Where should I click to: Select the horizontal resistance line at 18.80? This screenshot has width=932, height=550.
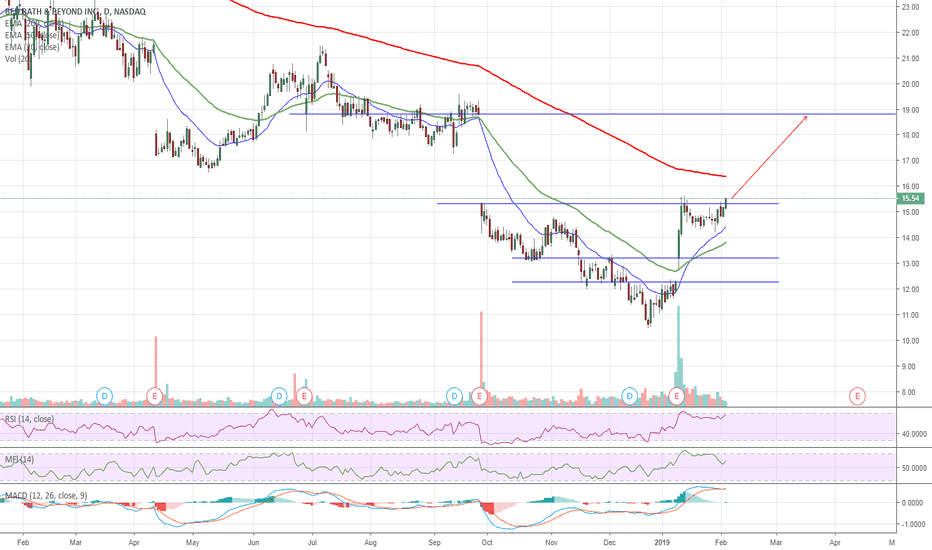pyautogui.click(x=592, y=114)
